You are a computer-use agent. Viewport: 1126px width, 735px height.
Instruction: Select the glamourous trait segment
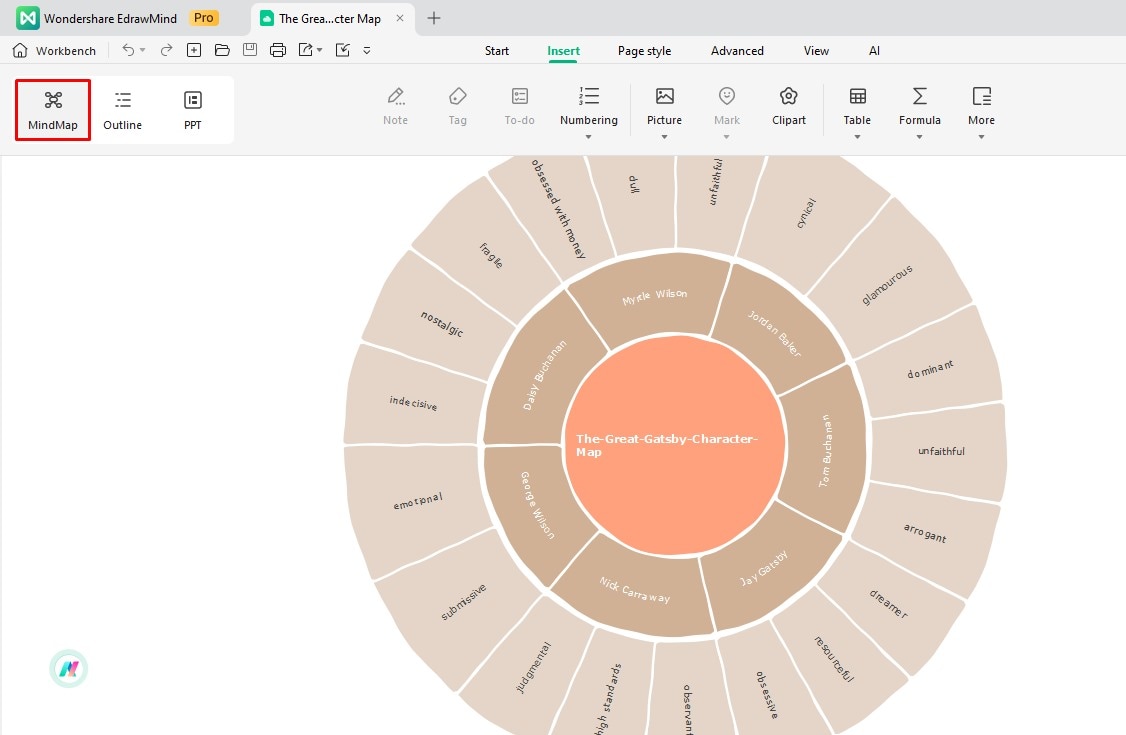point(888,284)
